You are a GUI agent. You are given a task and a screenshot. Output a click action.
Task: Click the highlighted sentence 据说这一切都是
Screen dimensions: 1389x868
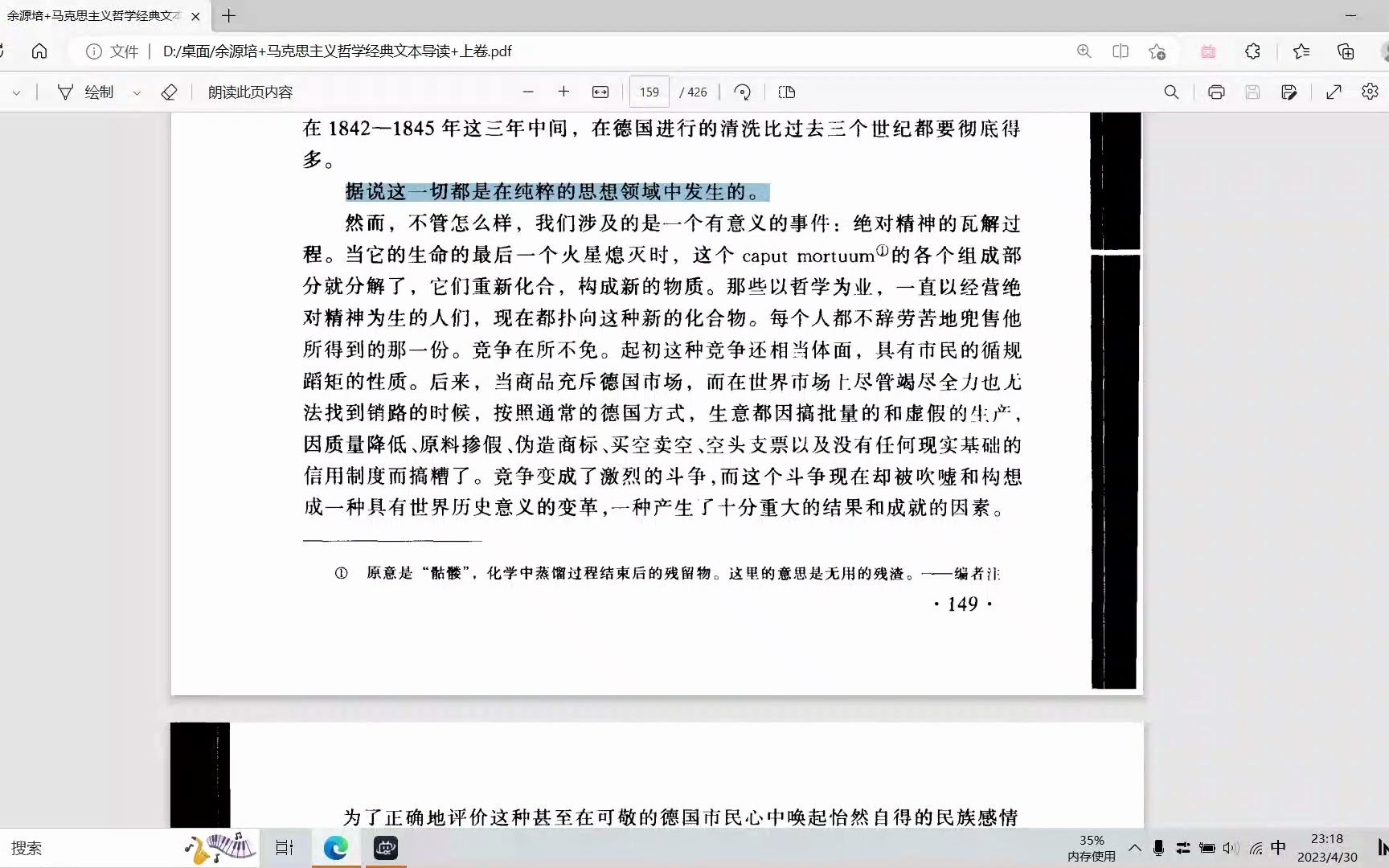pyautogui.click(x=557, y=192)
